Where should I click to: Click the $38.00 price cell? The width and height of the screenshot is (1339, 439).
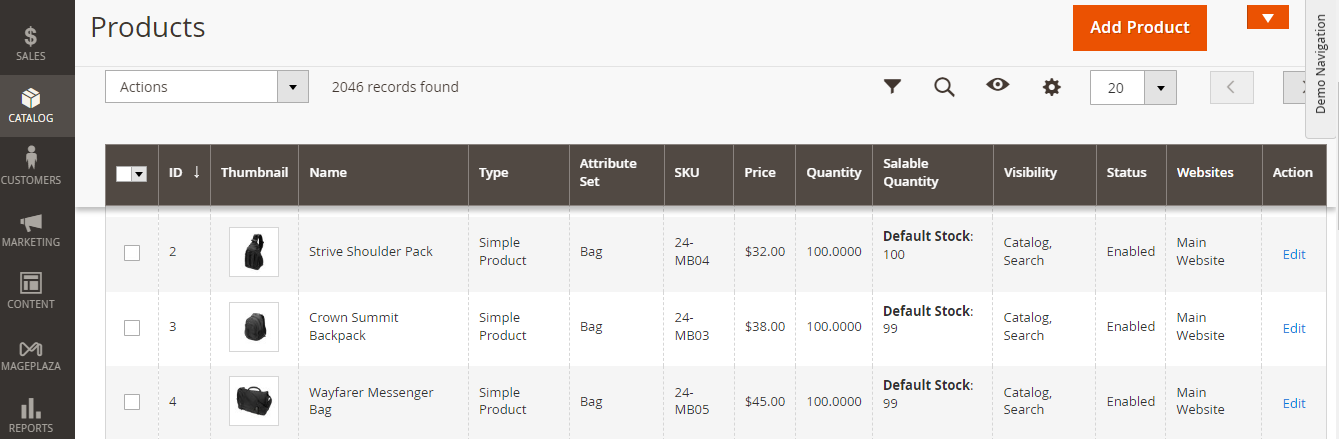click(765, 326)
